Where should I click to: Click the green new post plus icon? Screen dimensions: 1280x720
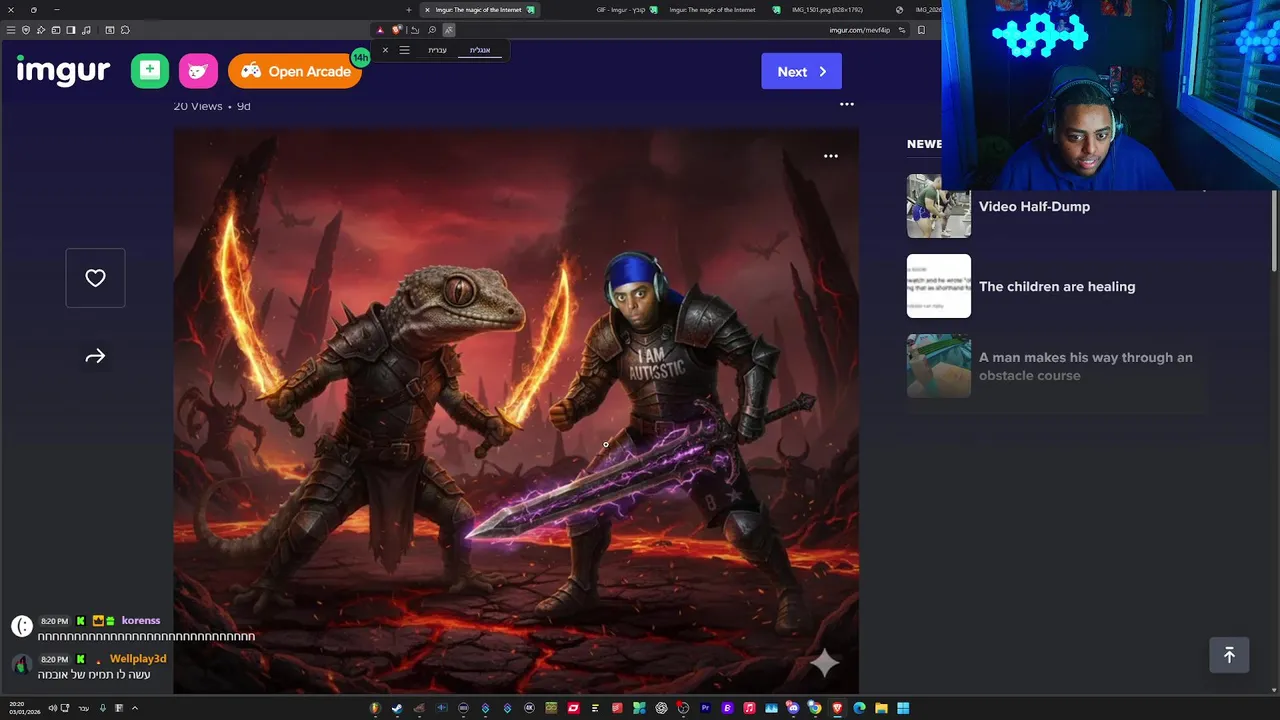[x=150, y=70]
